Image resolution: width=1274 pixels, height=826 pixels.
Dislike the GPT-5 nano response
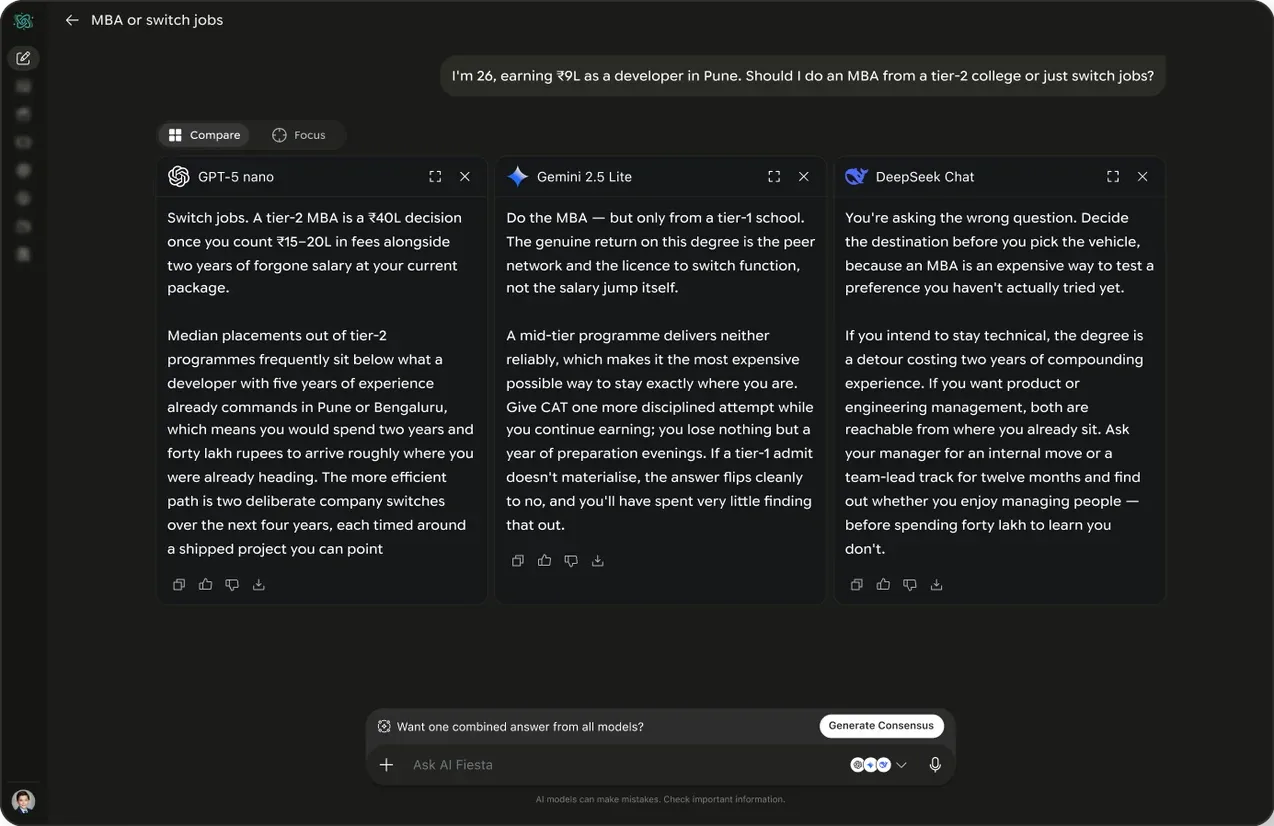click(232, 585)
